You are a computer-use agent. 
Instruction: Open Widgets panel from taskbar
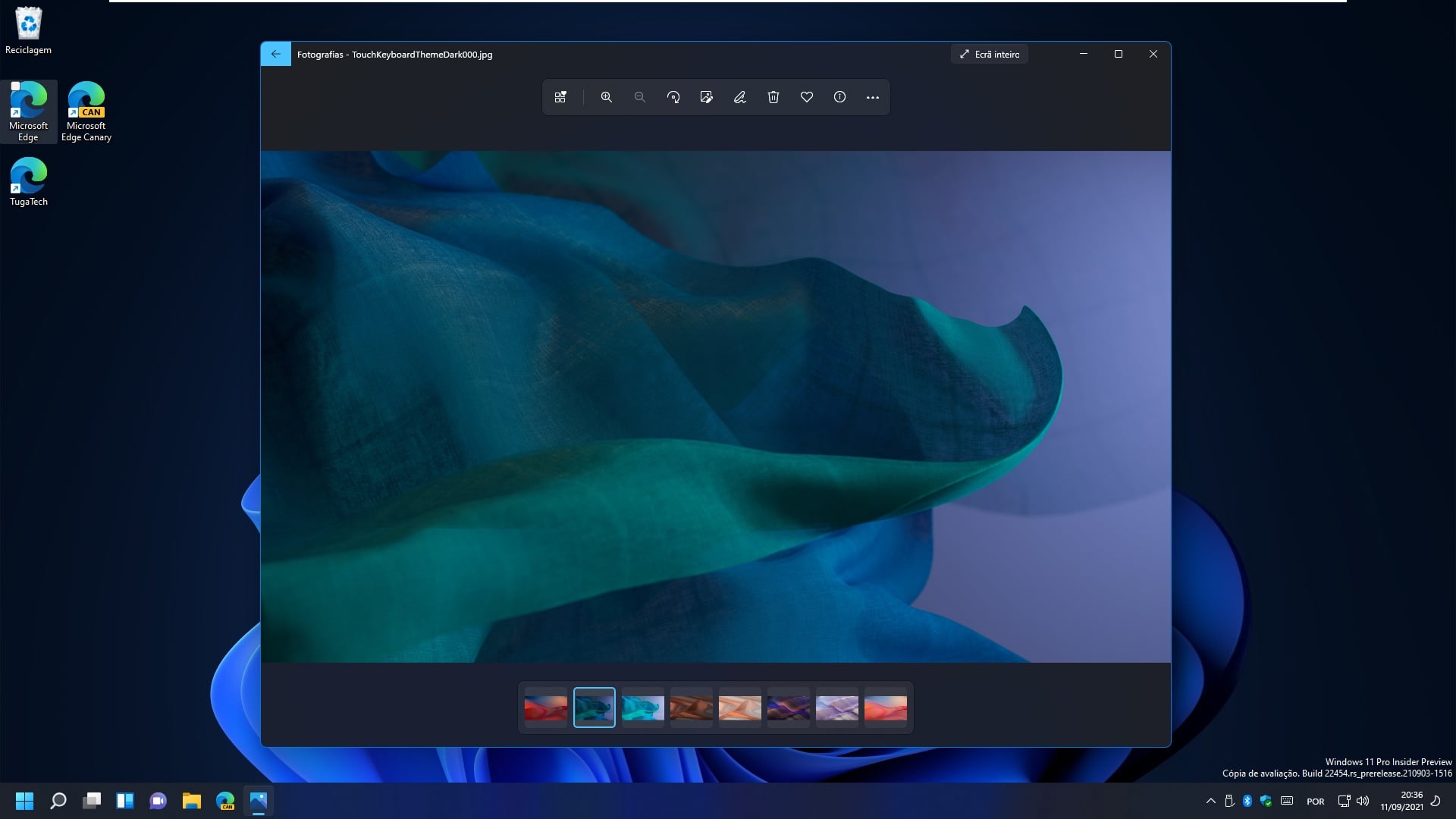[x=125, y=801]
